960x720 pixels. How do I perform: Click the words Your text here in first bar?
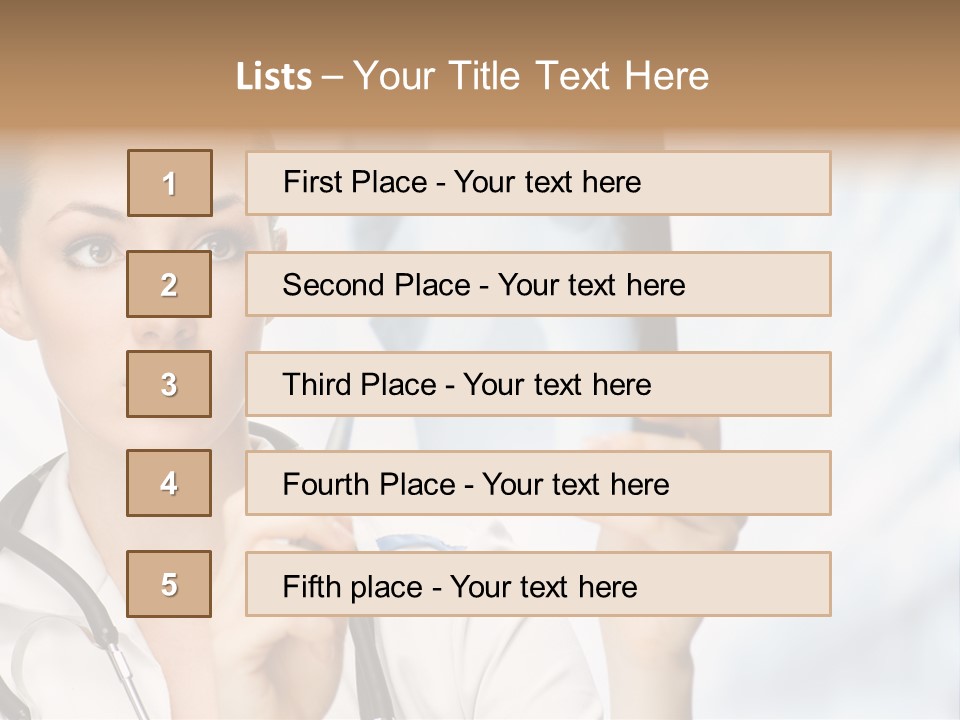(x=547, y=183)
